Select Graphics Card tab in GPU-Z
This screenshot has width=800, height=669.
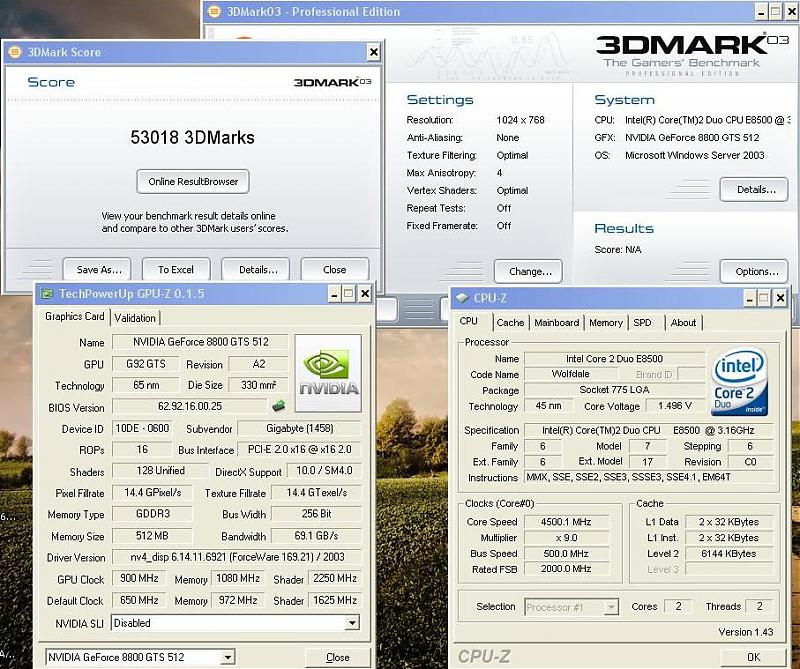[74, 316]
